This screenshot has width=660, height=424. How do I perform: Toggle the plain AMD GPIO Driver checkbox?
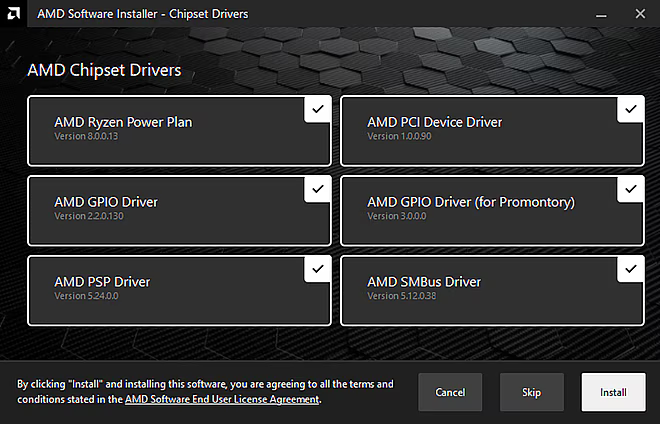pyautogui.click(x=318, y=189)
